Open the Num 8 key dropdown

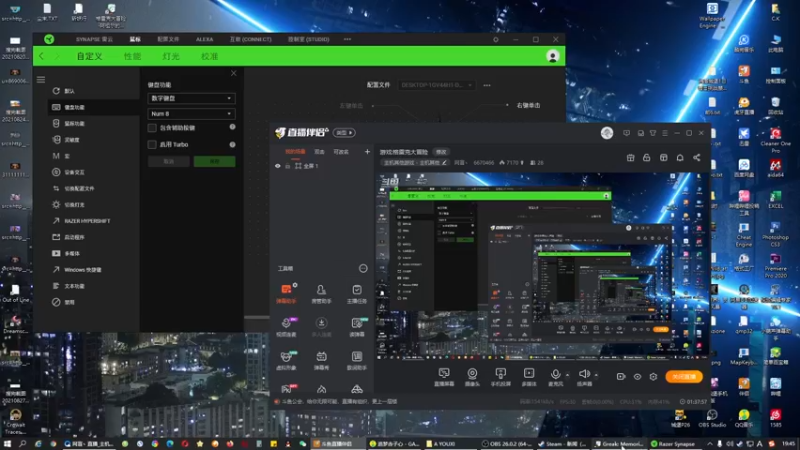[x=191, y=113]
